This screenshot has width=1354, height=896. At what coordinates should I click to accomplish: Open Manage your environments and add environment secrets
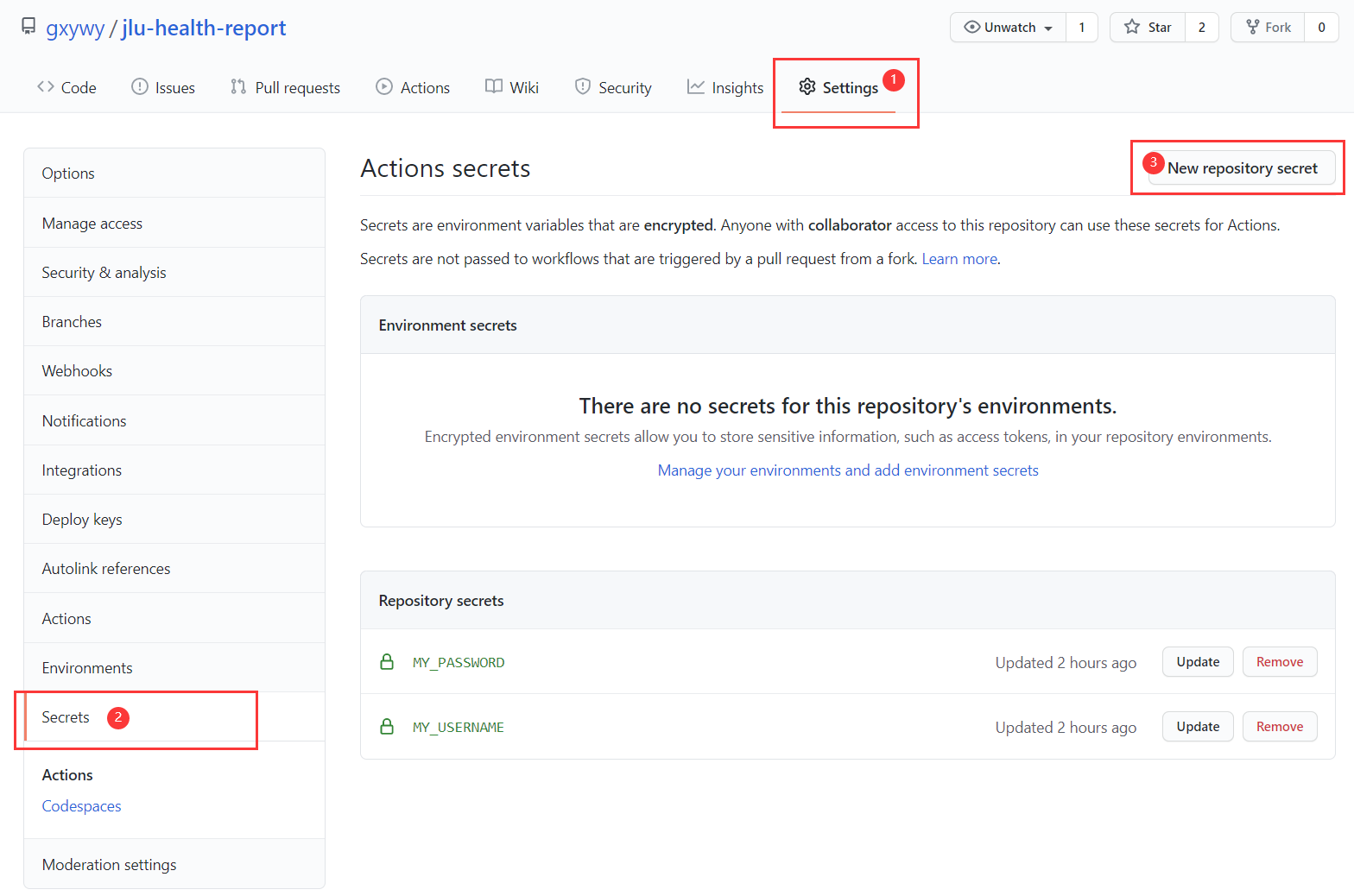click(x=848, y=470)
